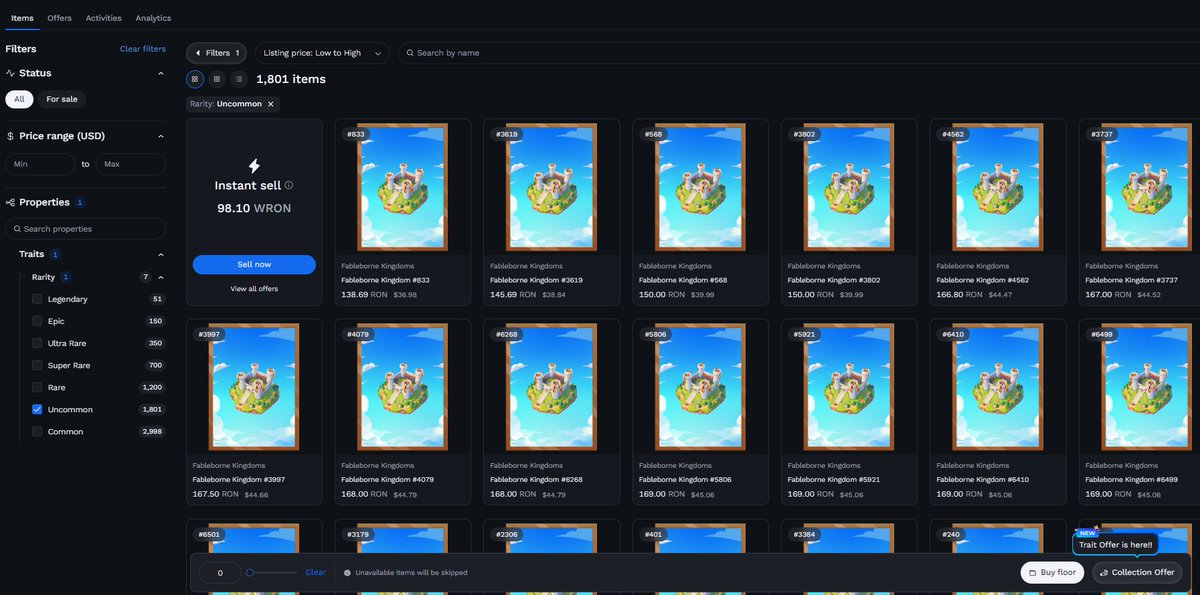Open Fableborne Kingdom #4079 card image
The image size is (1200, 595).
pos(402,387)
